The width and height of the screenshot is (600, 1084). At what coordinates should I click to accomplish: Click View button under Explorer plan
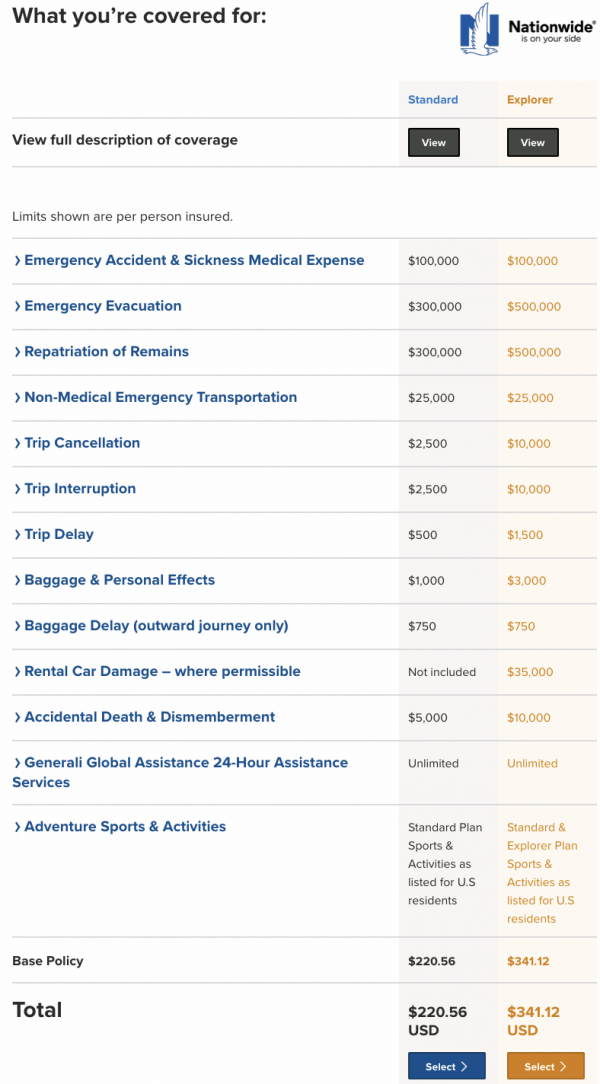[x=532, y=143]
